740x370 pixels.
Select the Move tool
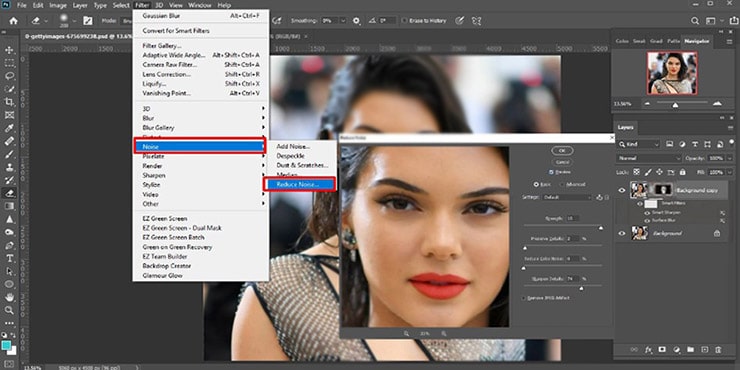9,50
